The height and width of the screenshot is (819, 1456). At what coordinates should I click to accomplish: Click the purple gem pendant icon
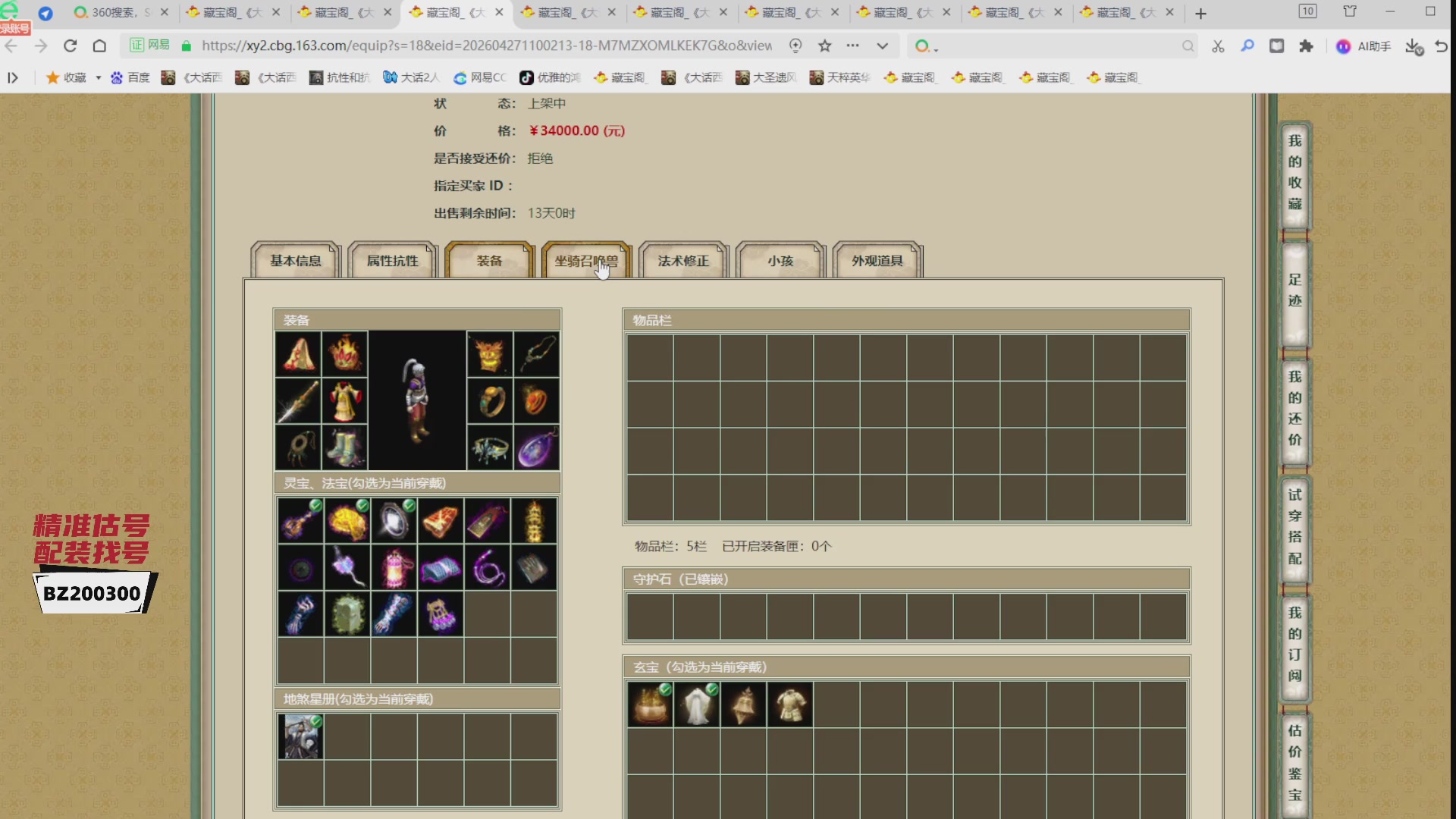click(537, 447)
